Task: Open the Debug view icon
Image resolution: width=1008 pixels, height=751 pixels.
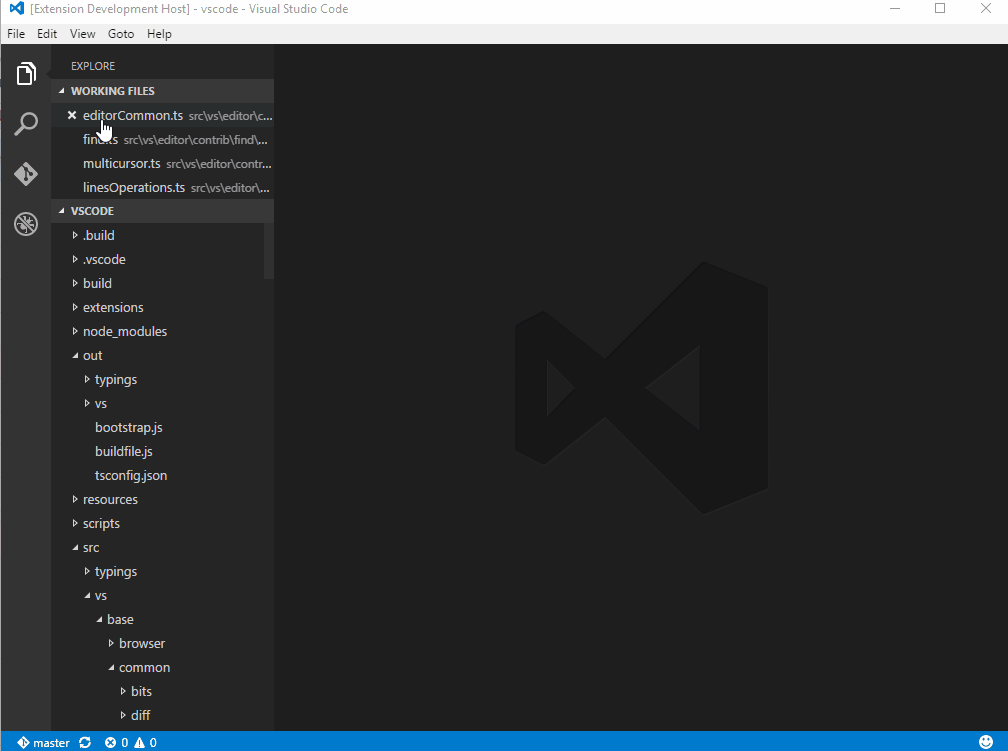Action: [x=26, y=224]
